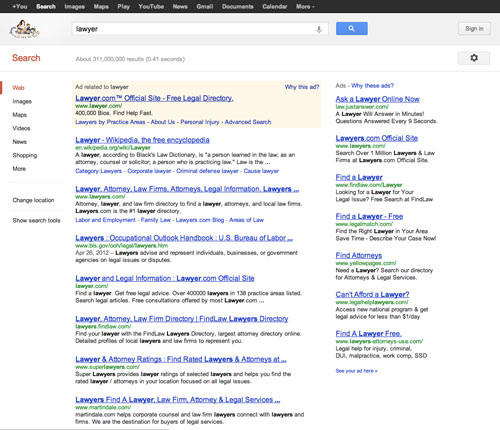This screenshot has height=430, width=500.
Task: Show search tools in sidebar
Action: [x=36, y=220]
